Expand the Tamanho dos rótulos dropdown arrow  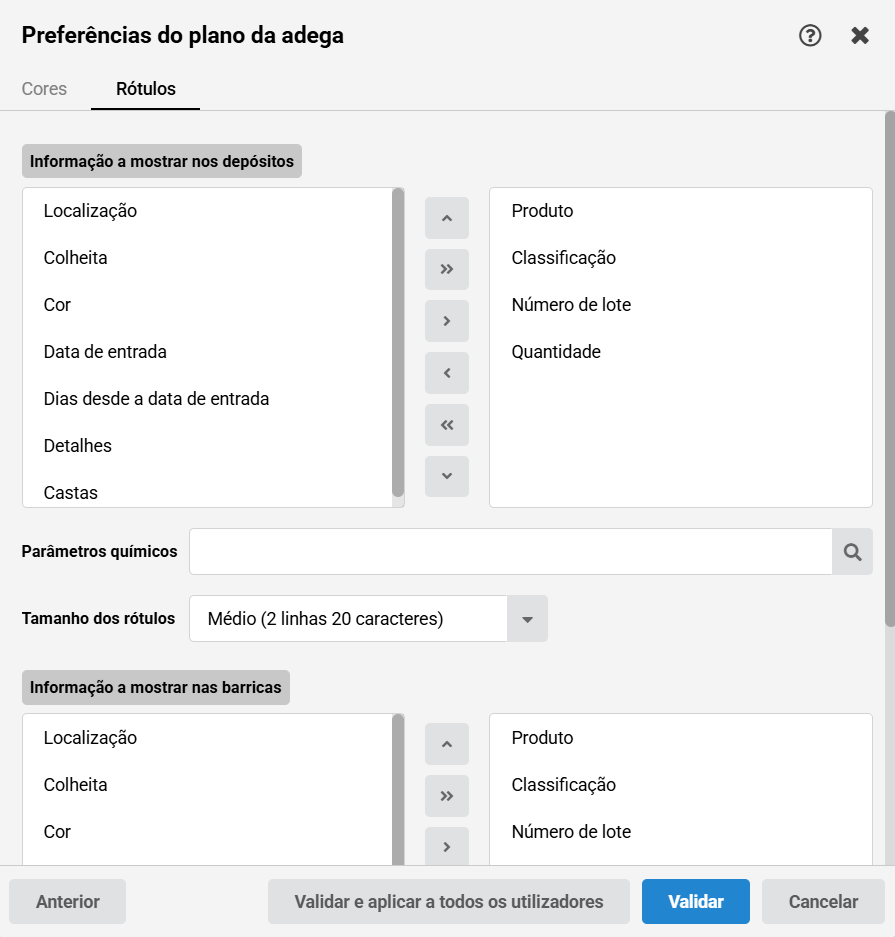click(527, 618)
